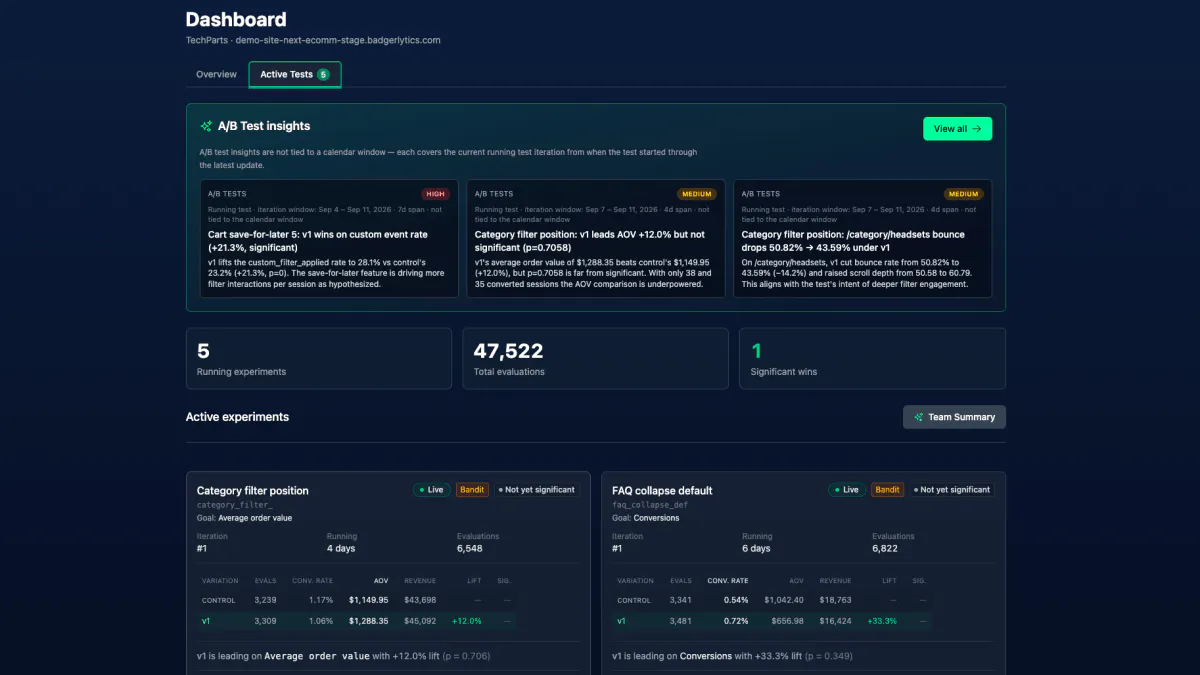The width and height of the screenshot is (1200, 675).
Task: Open the FAQ collapse default experiment title
Action: pos(662,491)
